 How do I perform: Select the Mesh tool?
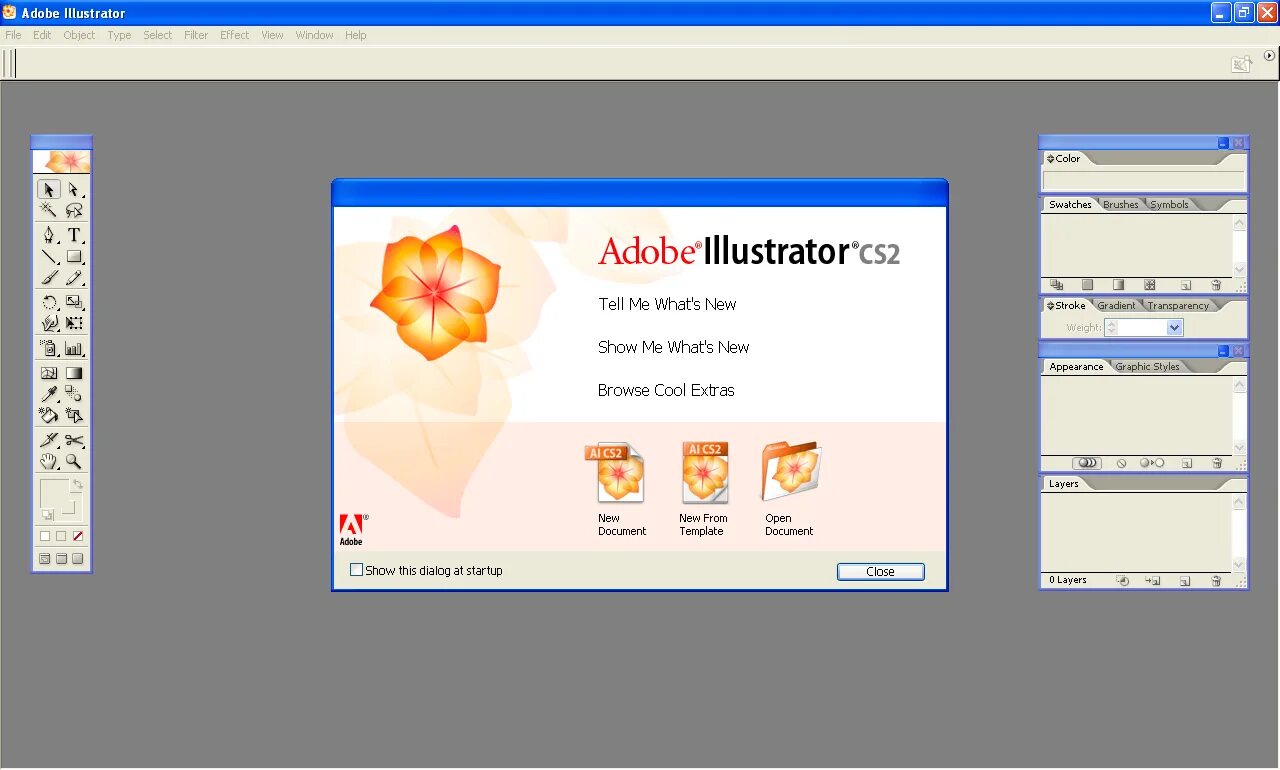pyautogui.click(x=48, y=373)
